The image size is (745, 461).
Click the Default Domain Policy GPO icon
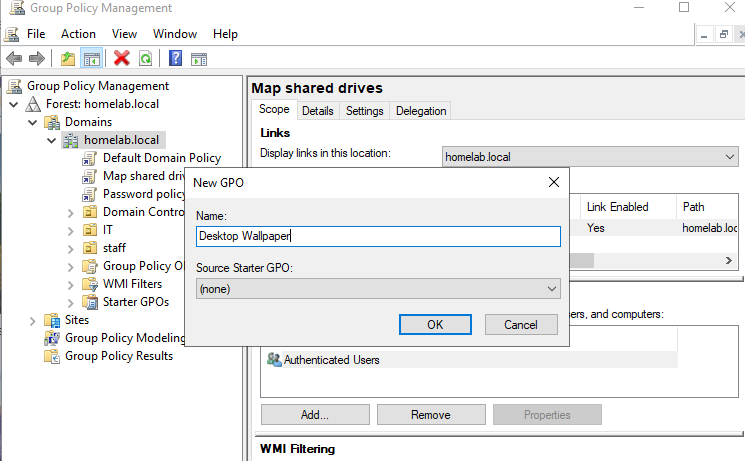89,158
